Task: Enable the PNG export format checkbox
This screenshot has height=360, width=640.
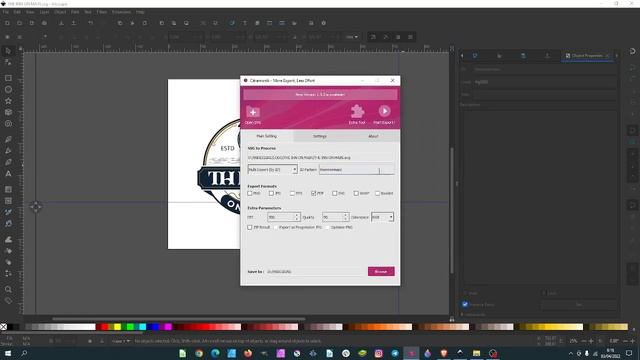Action: coord(250,193)
